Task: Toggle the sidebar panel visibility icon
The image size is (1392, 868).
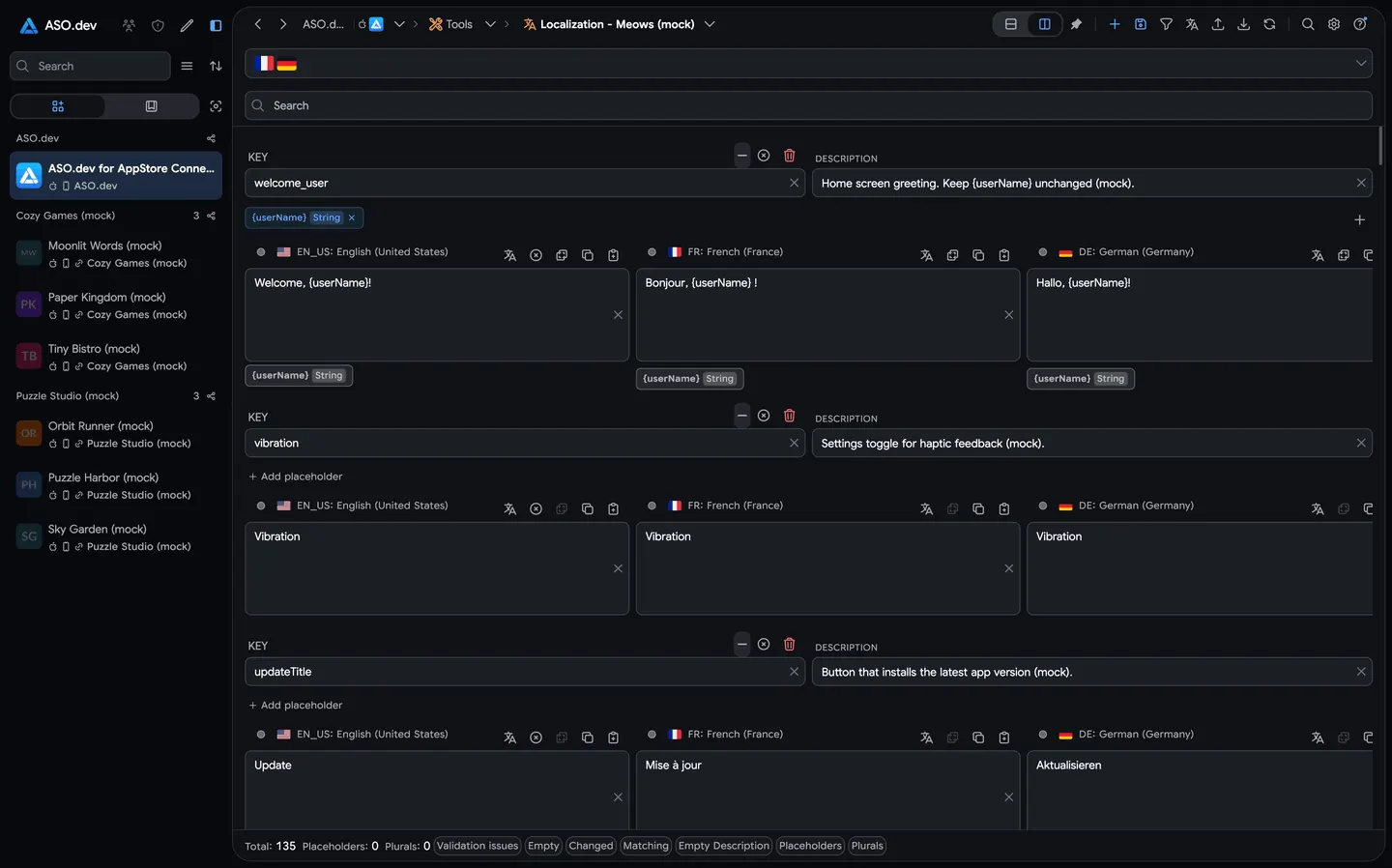Action: click(216, 26)
